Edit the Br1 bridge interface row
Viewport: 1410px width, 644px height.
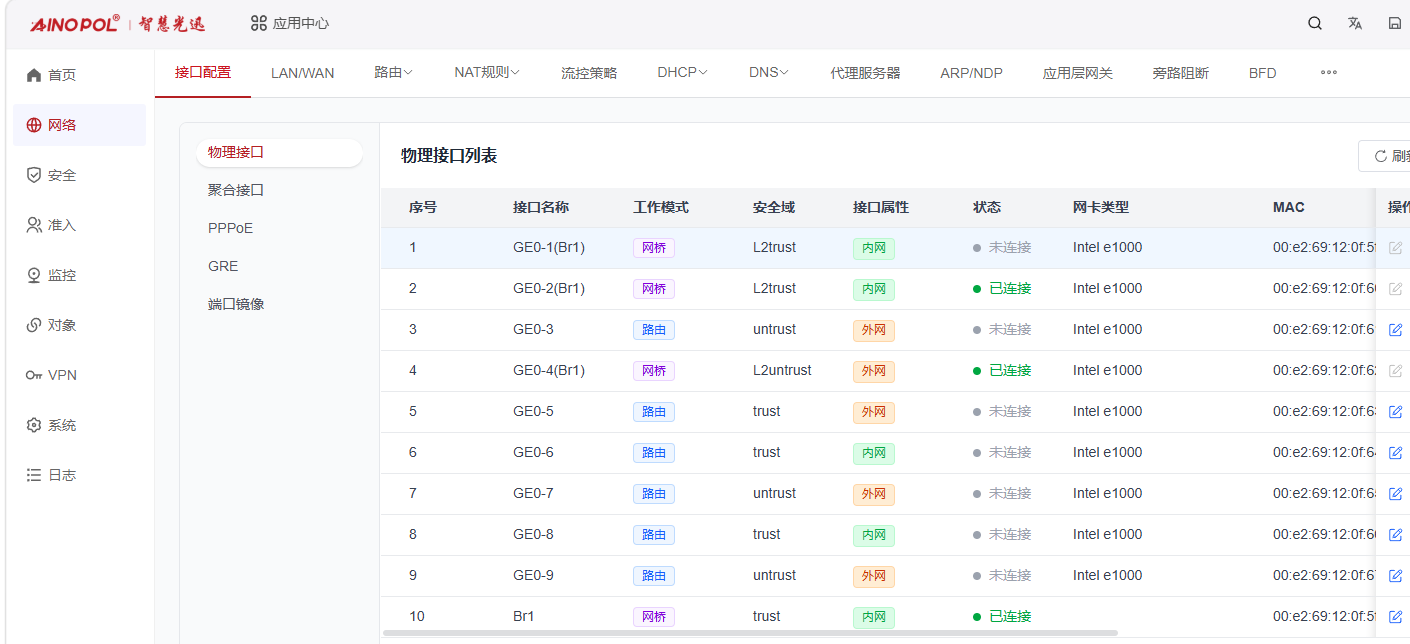1396,616
